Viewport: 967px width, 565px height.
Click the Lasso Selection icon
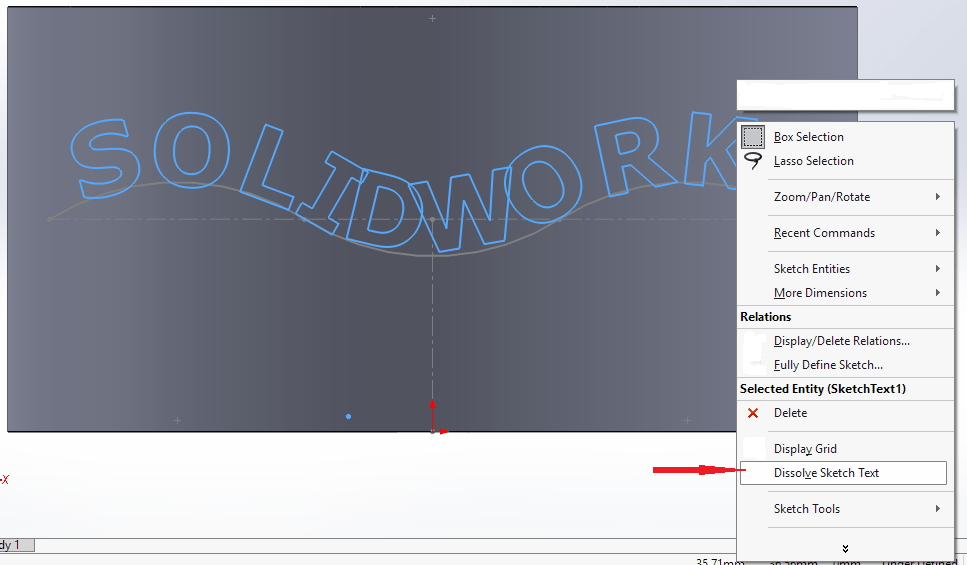pos(752,161)
